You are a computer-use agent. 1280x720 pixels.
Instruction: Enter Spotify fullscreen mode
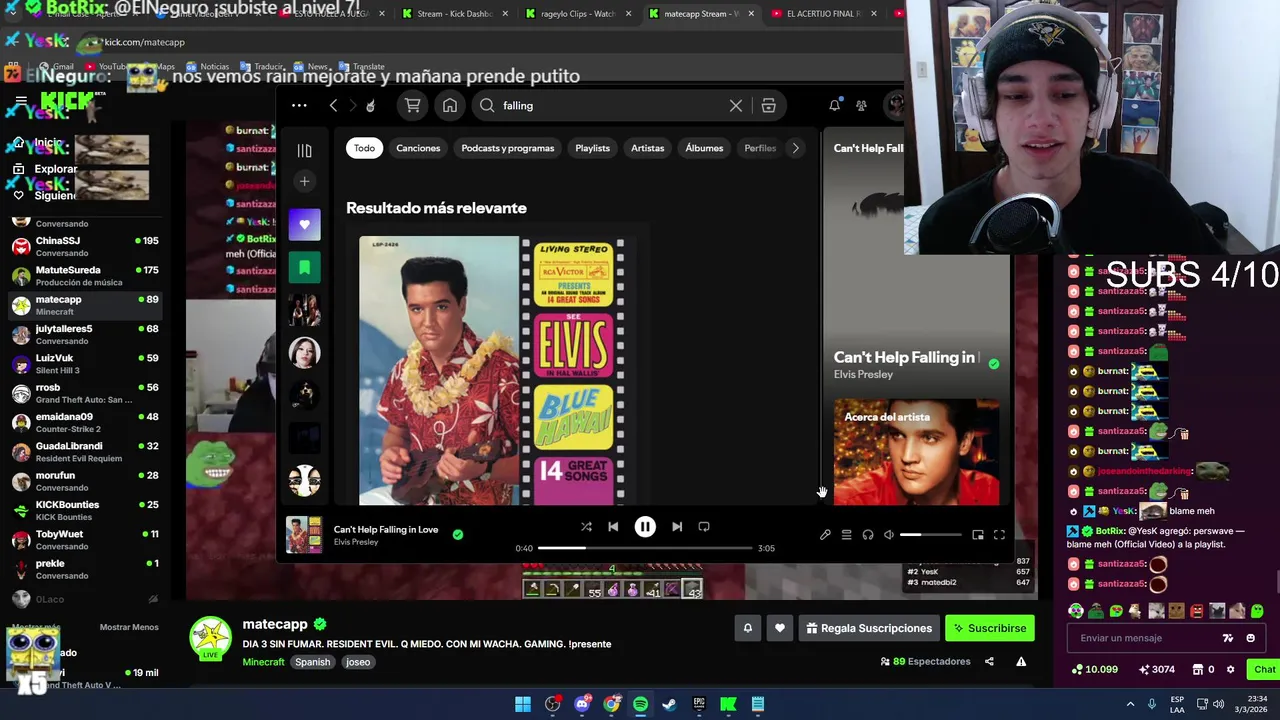pyautogui.click(x=999, y=535)
